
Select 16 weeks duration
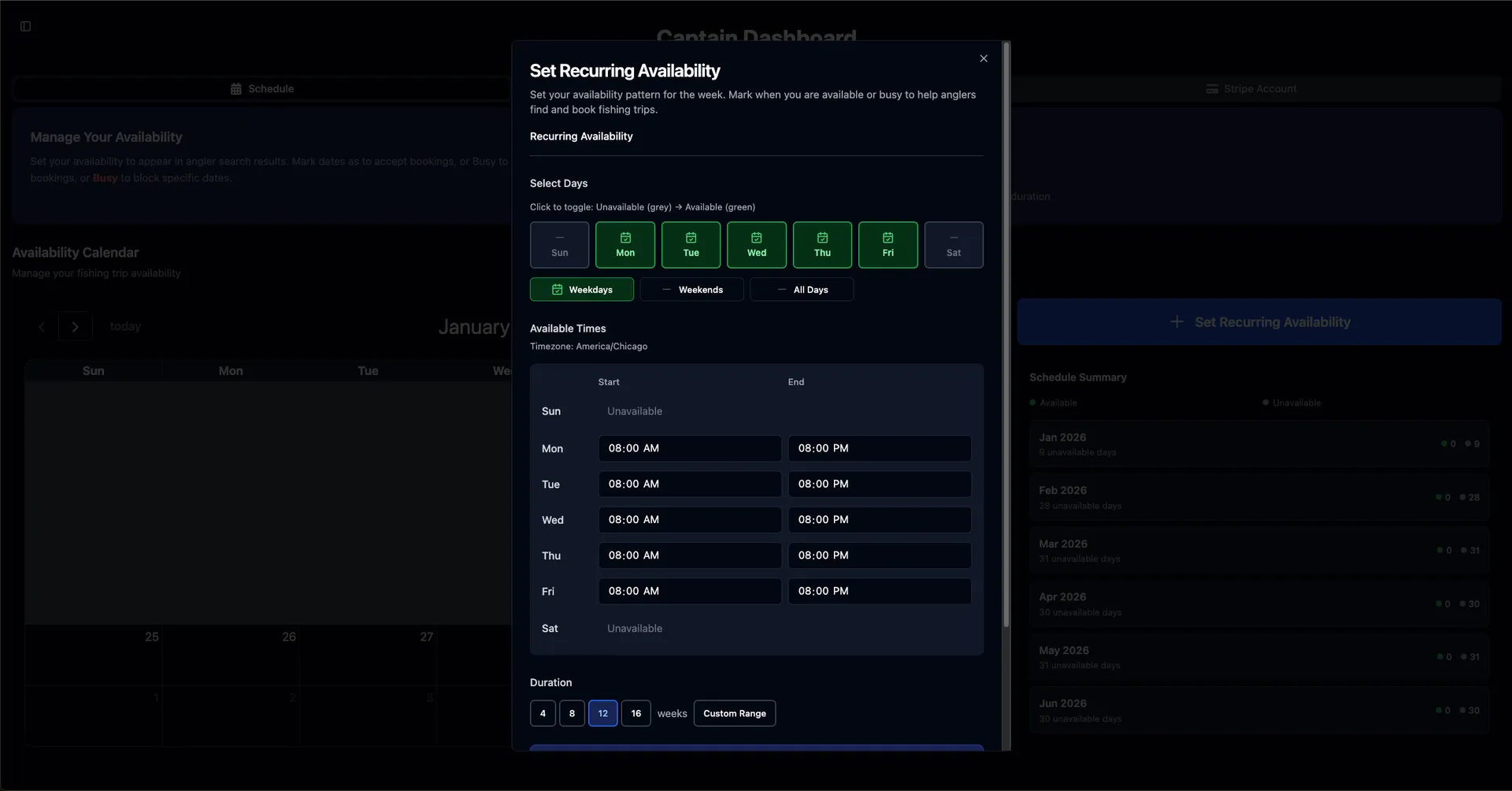[636, 713]
